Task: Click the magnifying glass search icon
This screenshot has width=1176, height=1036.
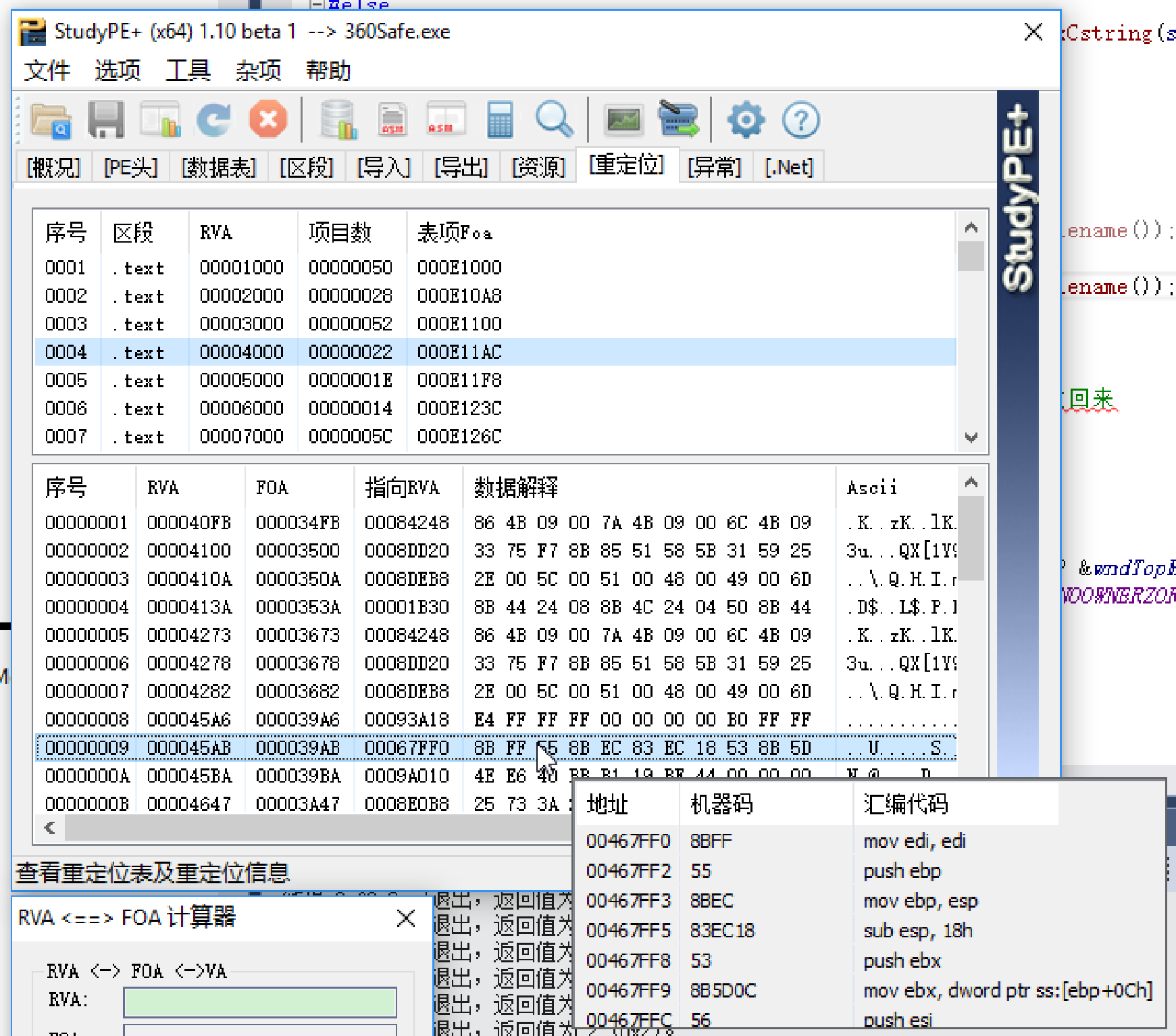Action: coord(554,120)
